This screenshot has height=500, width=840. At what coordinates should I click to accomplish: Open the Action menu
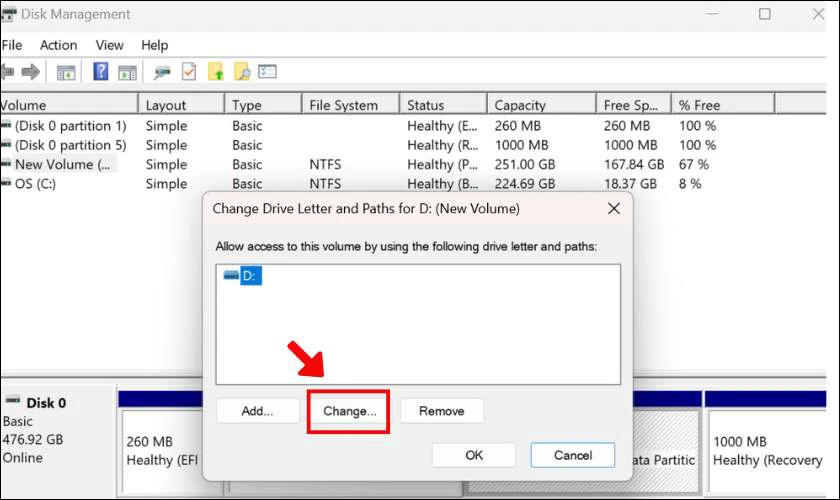[58, 45]
